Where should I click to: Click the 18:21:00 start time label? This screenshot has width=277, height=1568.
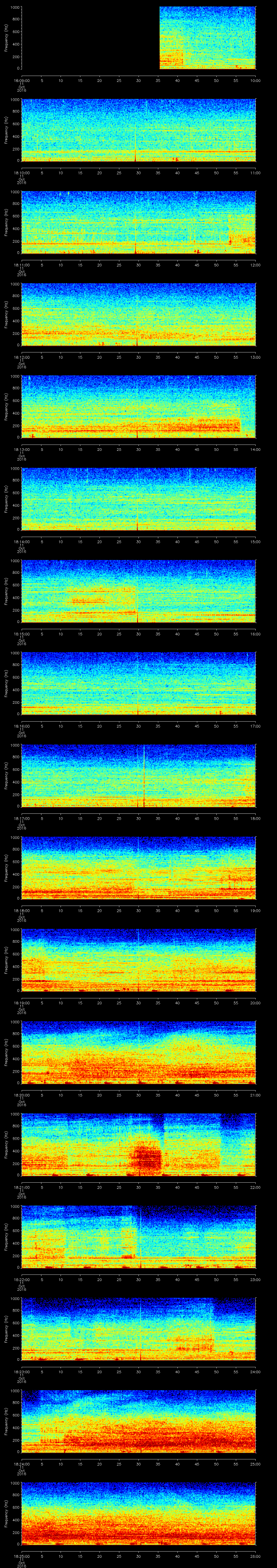coord(21,1186)
